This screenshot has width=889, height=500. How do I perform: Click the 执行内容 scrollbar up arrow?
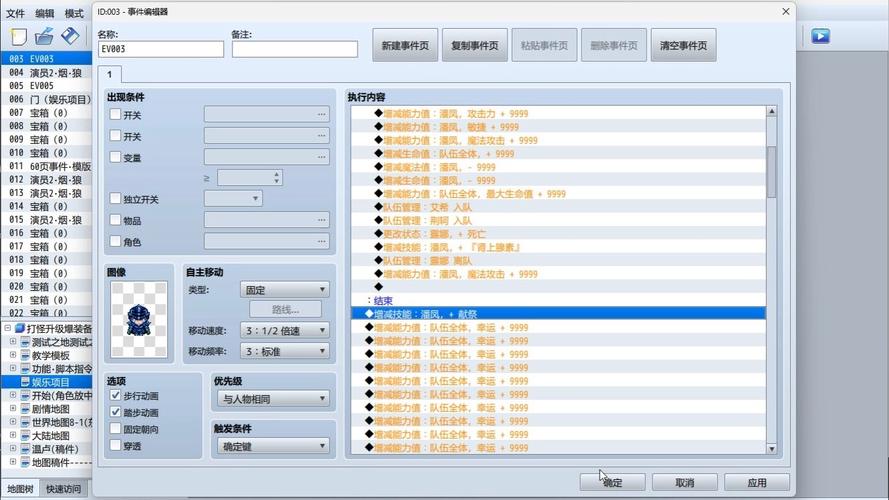coord(771,112)
